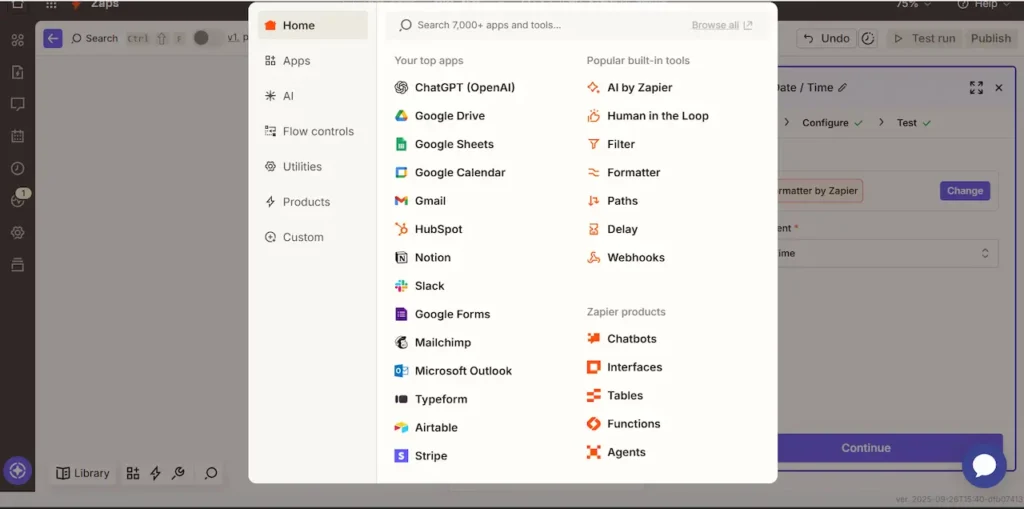Screen dimensions: 1024x509
Task: Click the Search 7,000+ apps field
Action: pos(540,25)
